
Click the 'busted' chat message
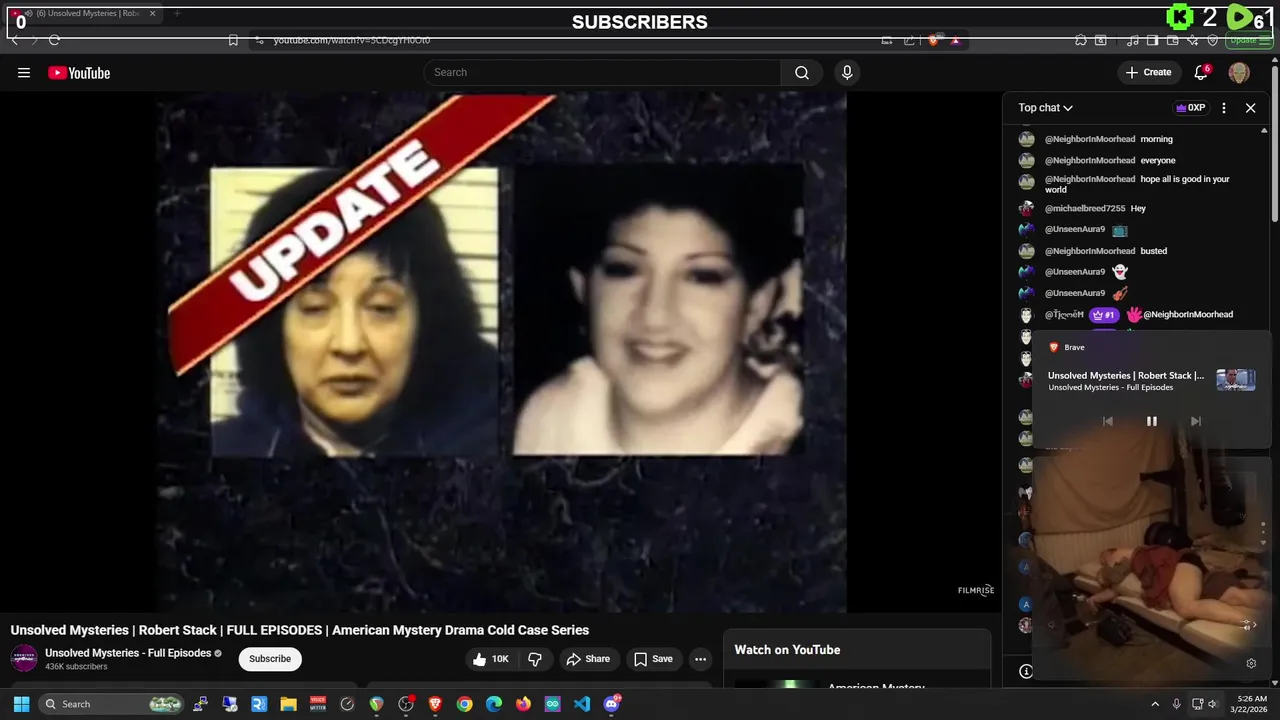[1154, 251]
